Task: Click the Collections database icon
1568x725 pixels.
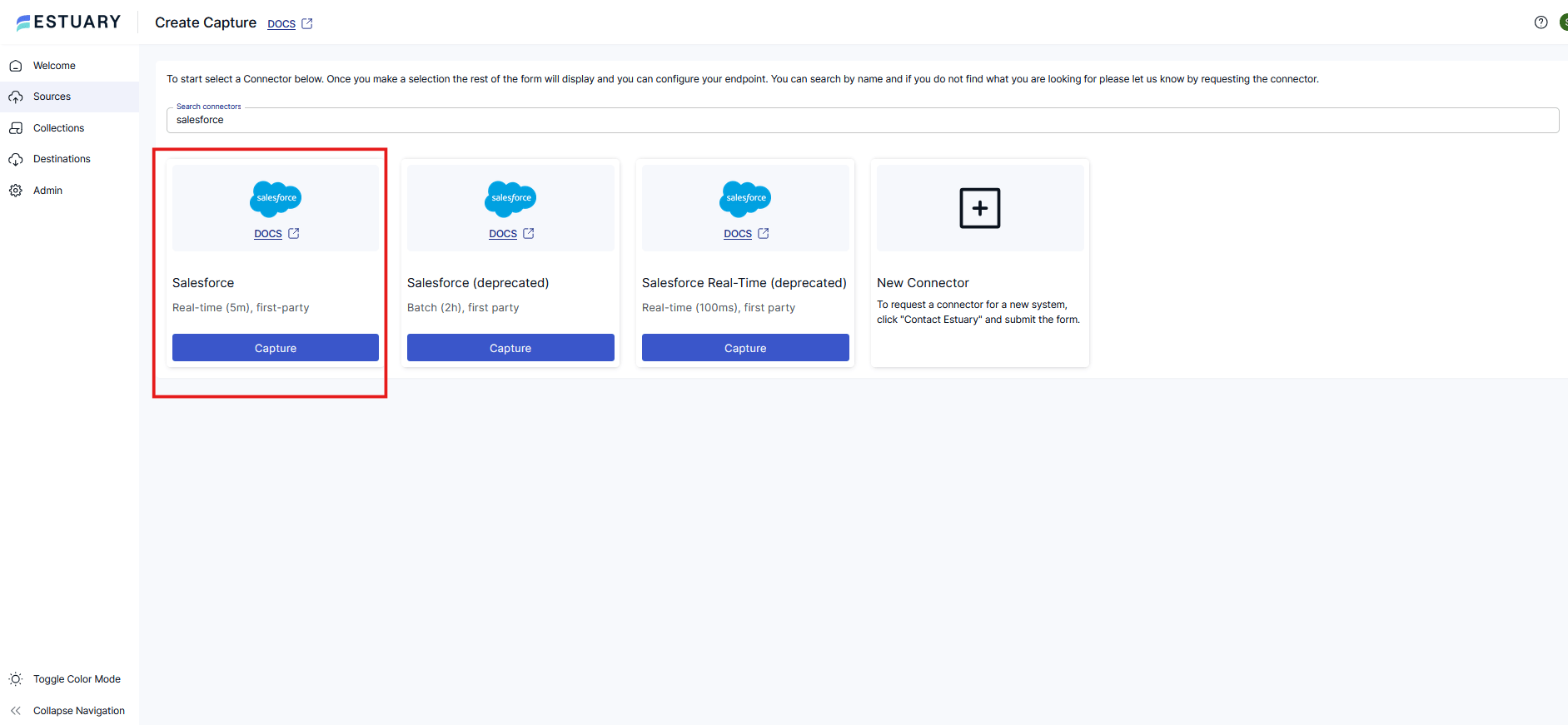Action: (16, 128)
